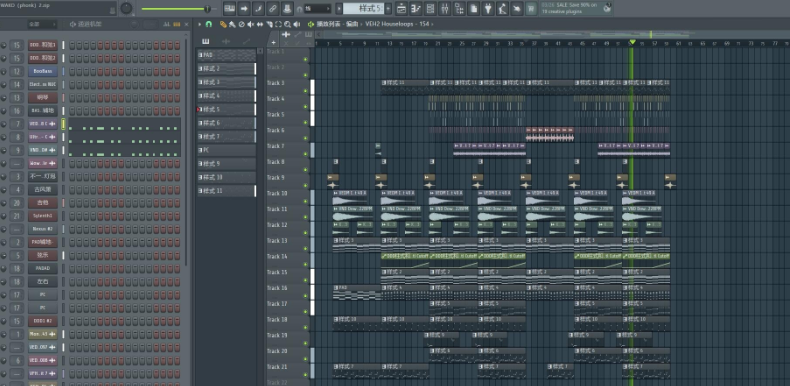Show automation clips in picker icon

[246, 41]
